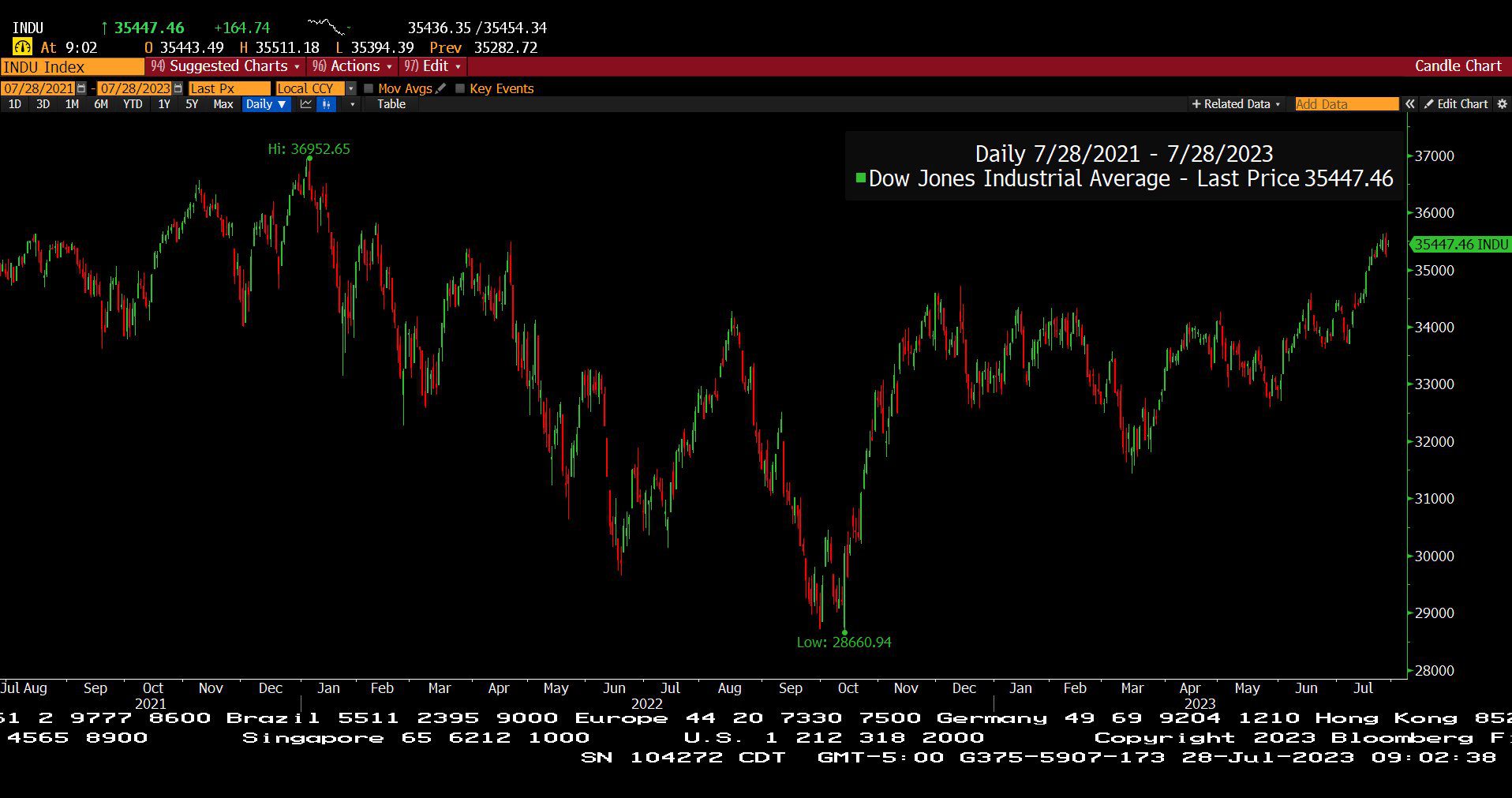
Task: Click the open value 35443.49
Action: tap(192, 48)
